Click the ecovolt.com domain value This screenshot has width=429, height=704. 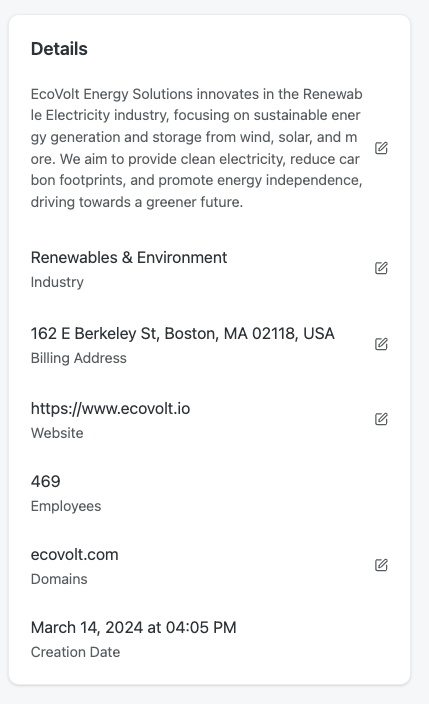point(75,554)
